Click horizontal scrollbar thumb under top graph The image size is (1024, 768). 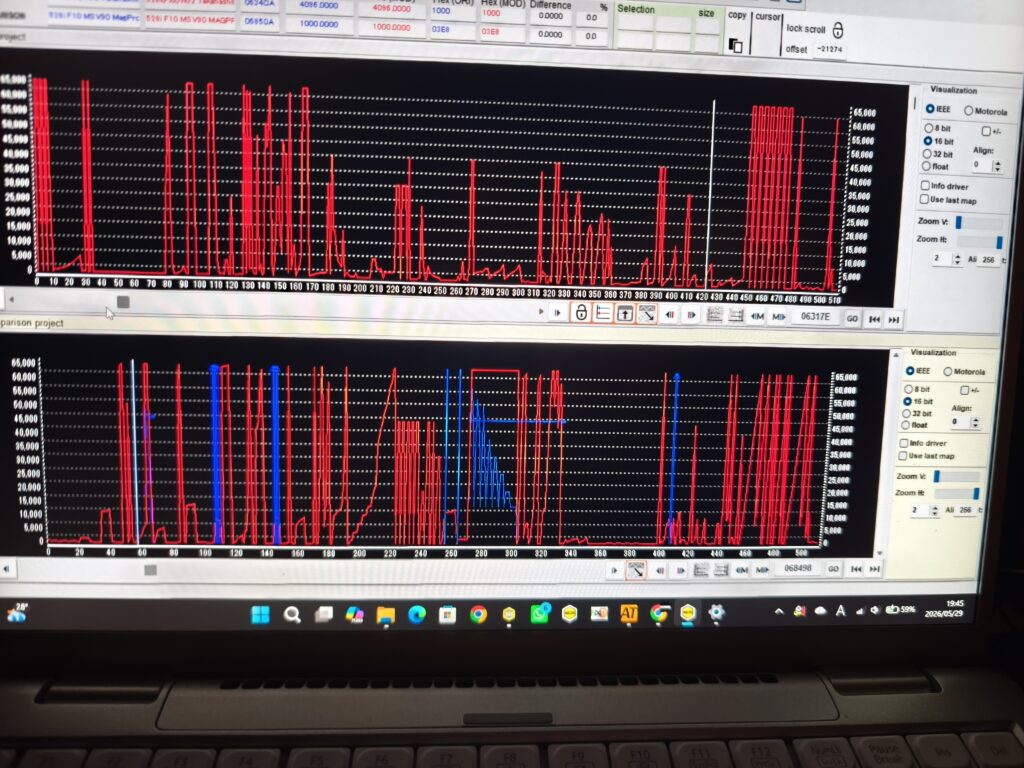coord(123,302)
